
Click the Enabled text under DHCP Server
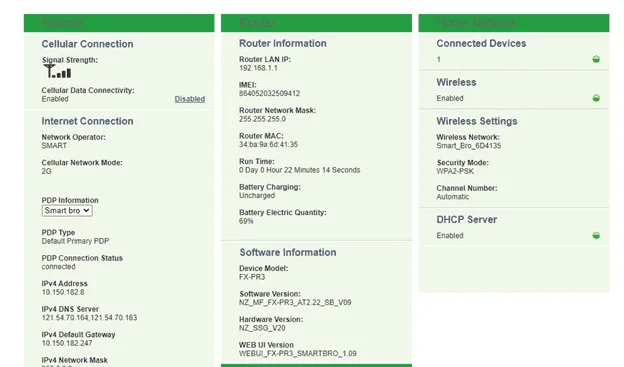pos(450,236)
